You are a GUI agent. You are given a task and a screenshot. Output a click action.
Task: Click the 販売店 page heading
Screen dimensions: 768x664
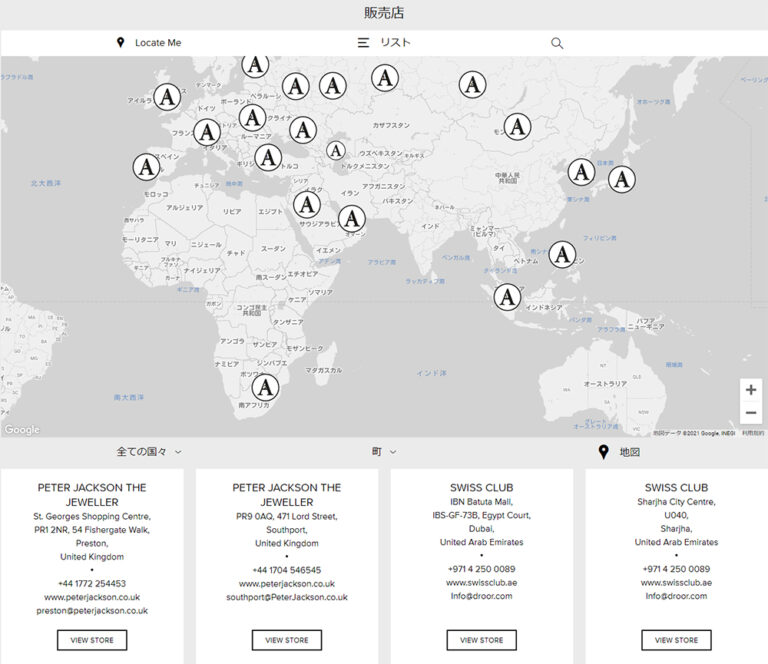[384, 13]
